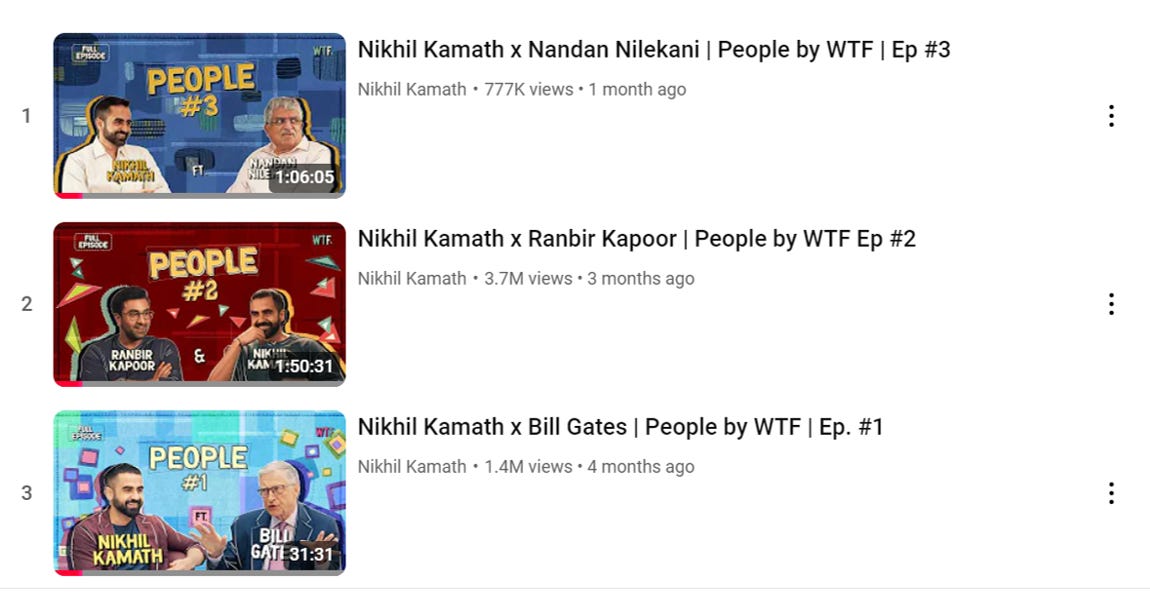
Task: Open the options menu for the Nandan Nilekani video
Action: (x=1111, y=116)
